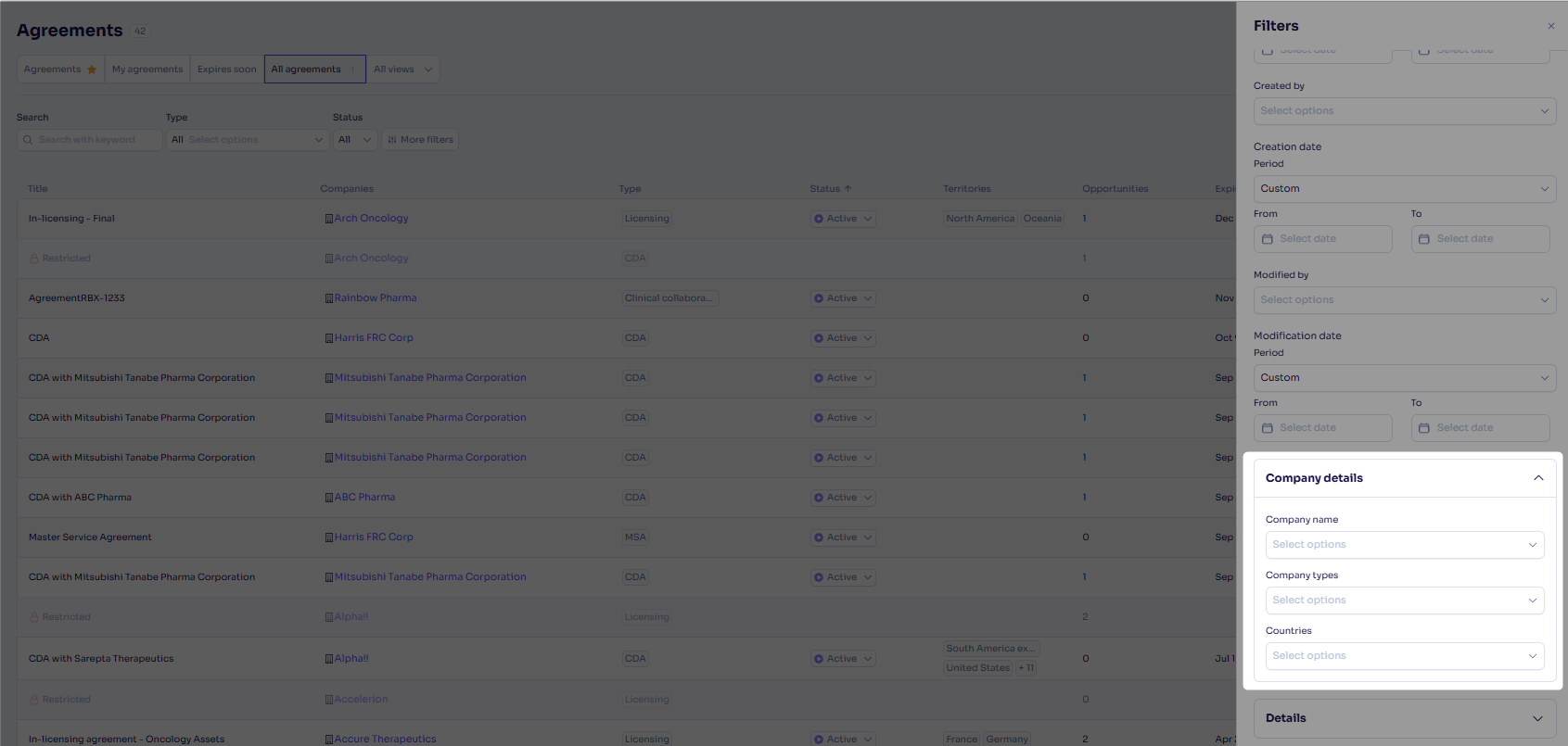Switch to the Expires soon tab
This screenshot has height=746, width=1568.
pos(227,70)
